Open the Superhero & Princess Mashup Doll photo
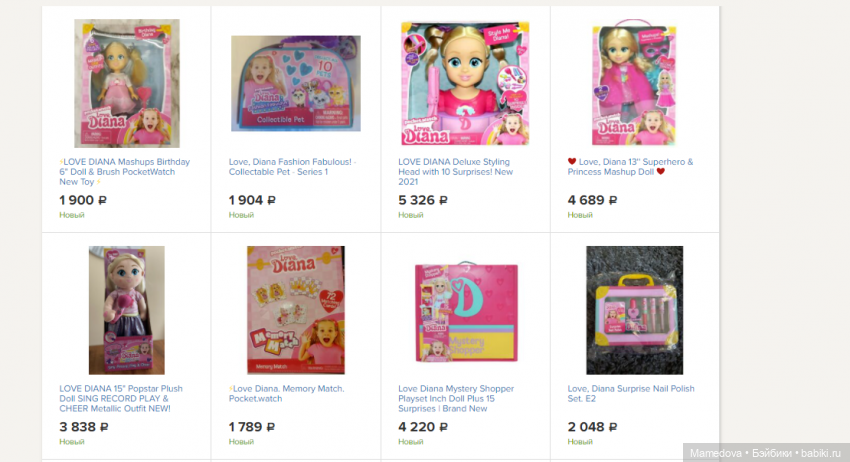The width and height of the screenshot is (850, 462). (634, 82)
